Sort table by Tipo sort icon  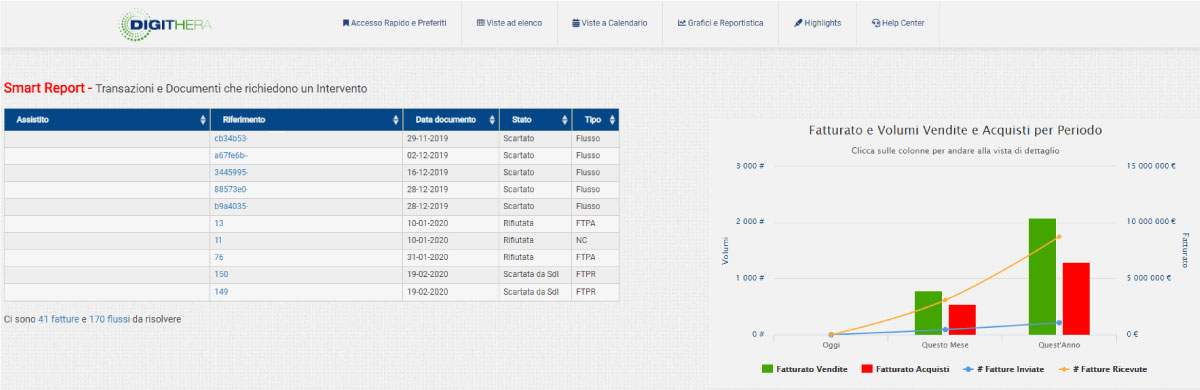[x=612, y=120]
